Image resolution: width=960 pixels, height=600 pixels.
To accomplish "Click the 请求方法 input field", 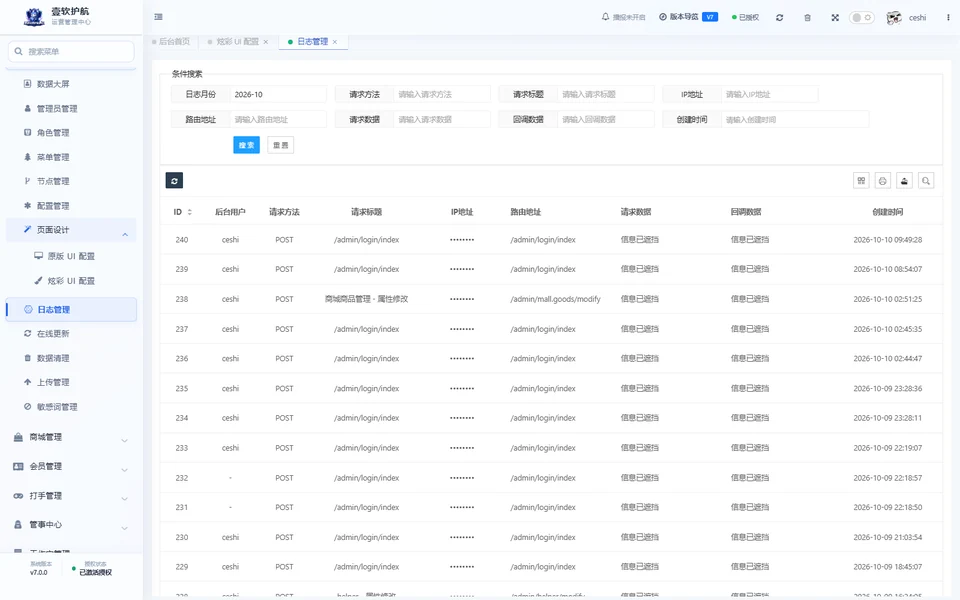I will (x=441, y=94).
